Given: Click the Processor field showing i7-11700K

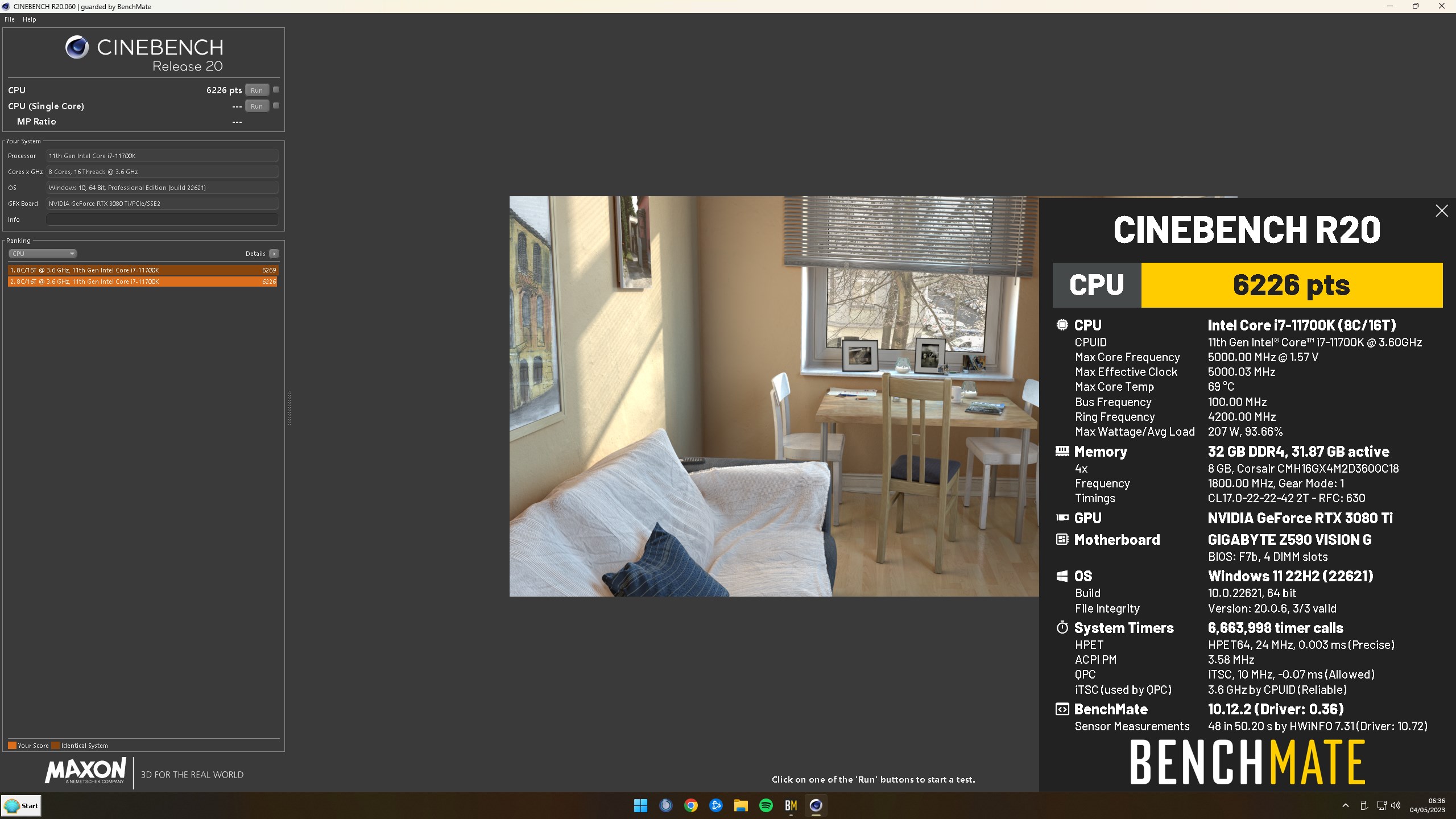Looking at the screenshot, I should click(x=163, y=156).
